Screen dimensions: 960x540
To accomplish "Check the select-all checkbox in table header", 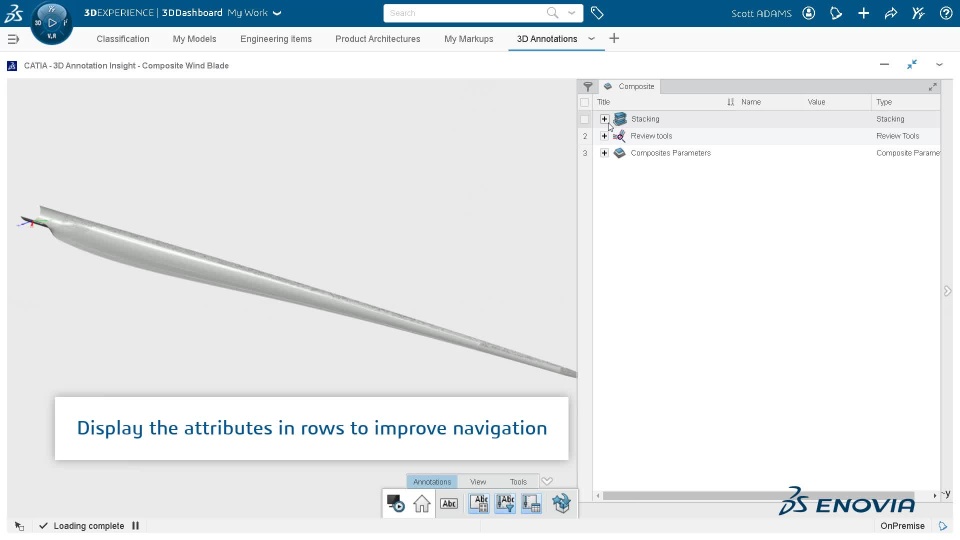I will click(585, 102).
